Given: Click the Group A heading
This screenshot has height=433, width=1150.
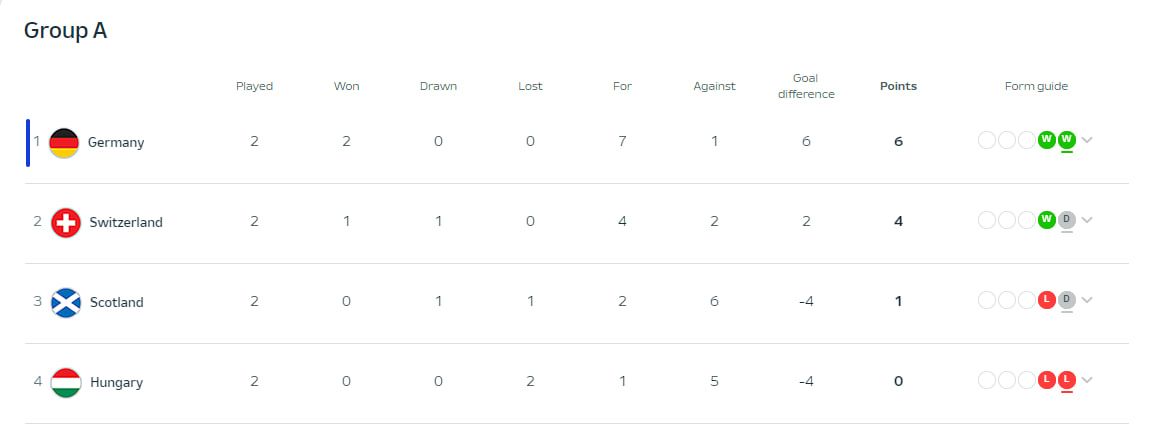Looking at the screenshot, I should [66, 31].
